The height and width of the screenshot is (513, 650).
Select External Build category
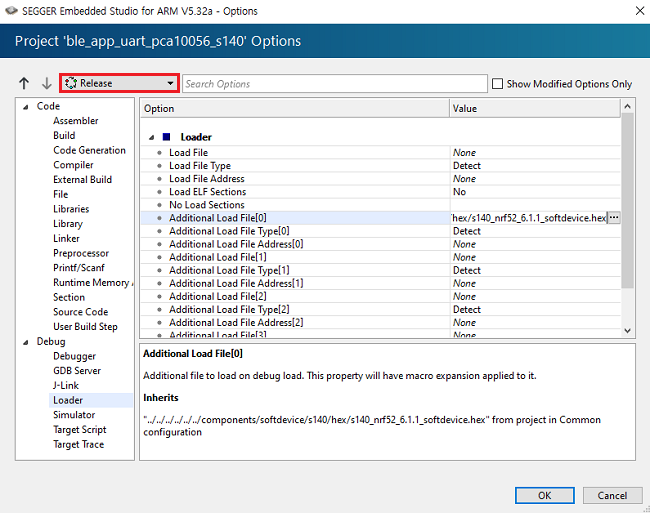[x=82, y=179]
